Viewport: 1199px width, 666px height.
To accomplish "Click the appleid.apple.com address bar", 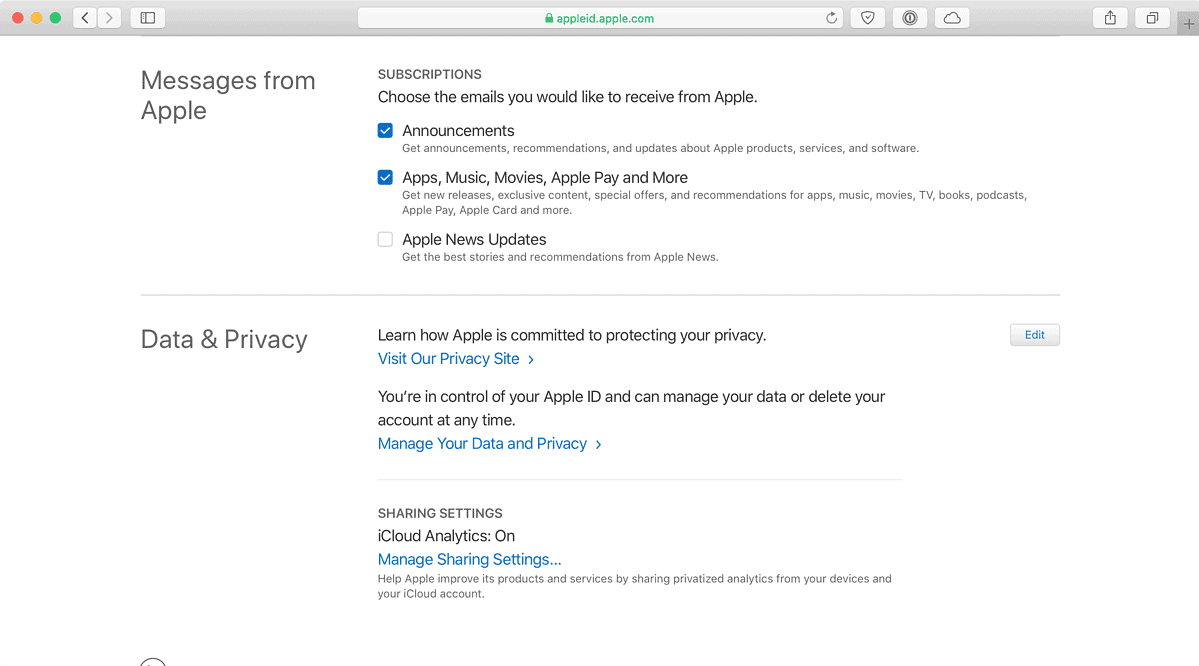I will (x=600, y=18).
